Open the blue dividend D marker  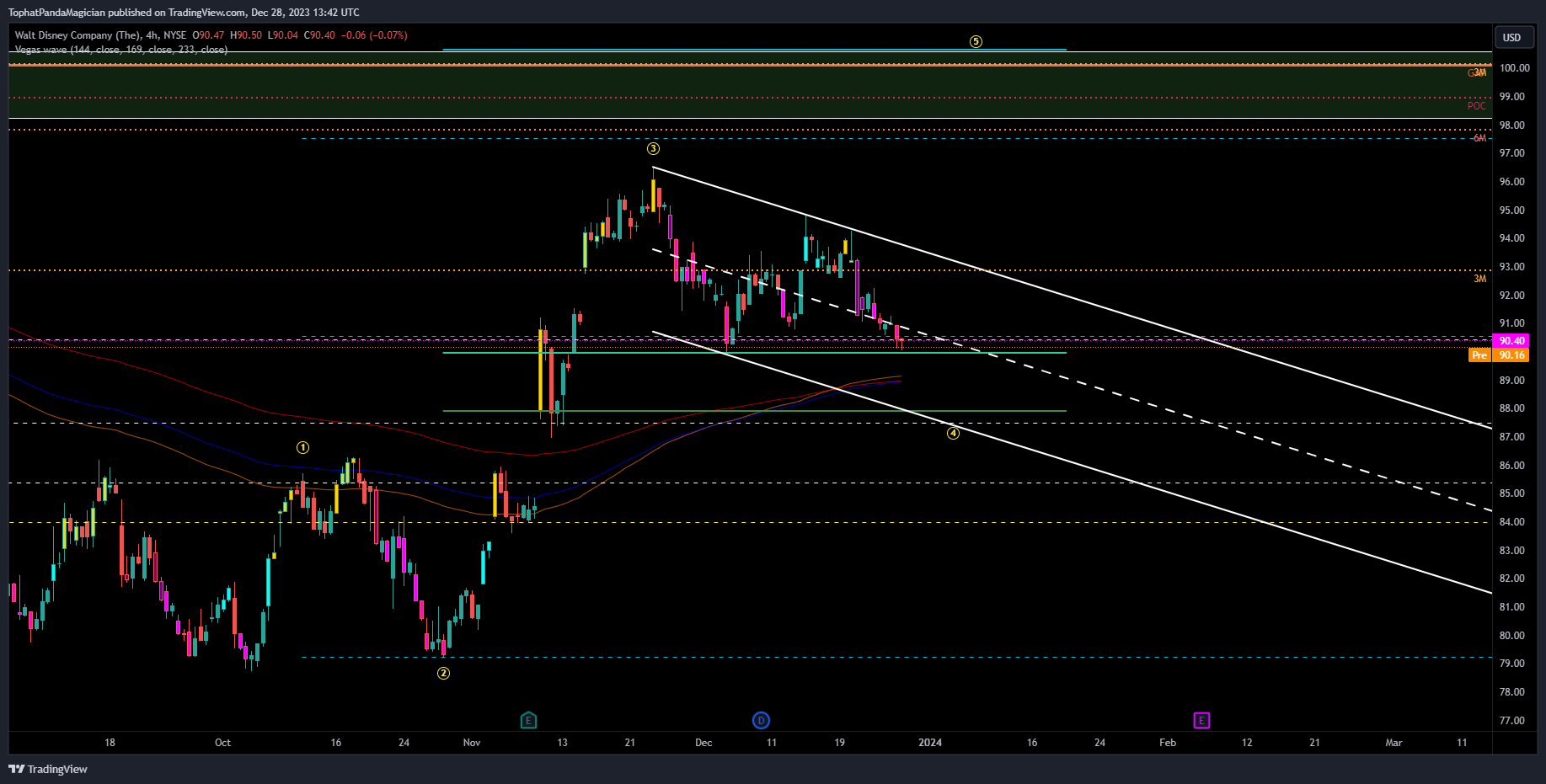(761, 720)
